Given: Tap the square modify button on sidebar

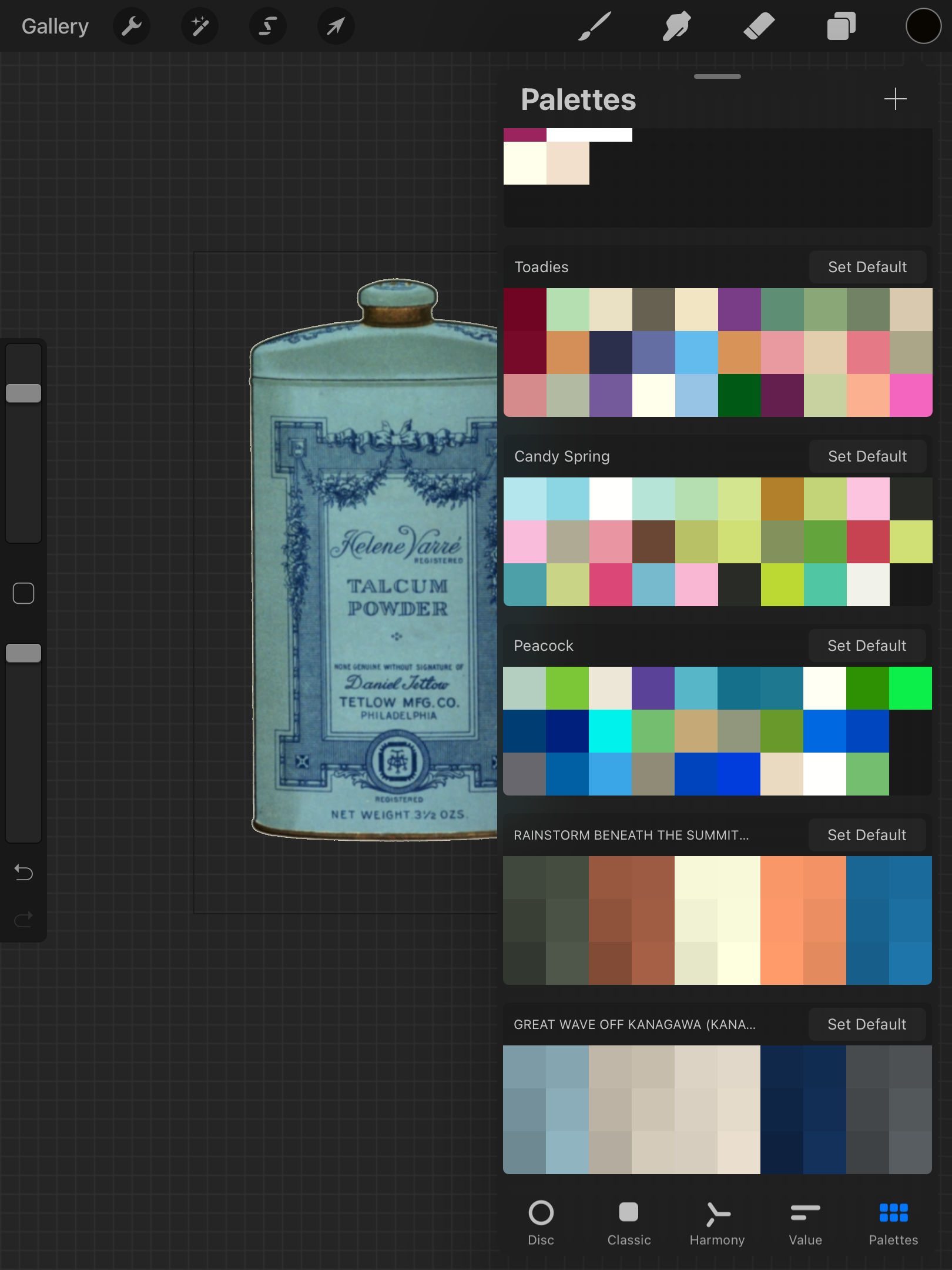Looking at the screenshot, I should pyautogui.click(x=24, y=593).
